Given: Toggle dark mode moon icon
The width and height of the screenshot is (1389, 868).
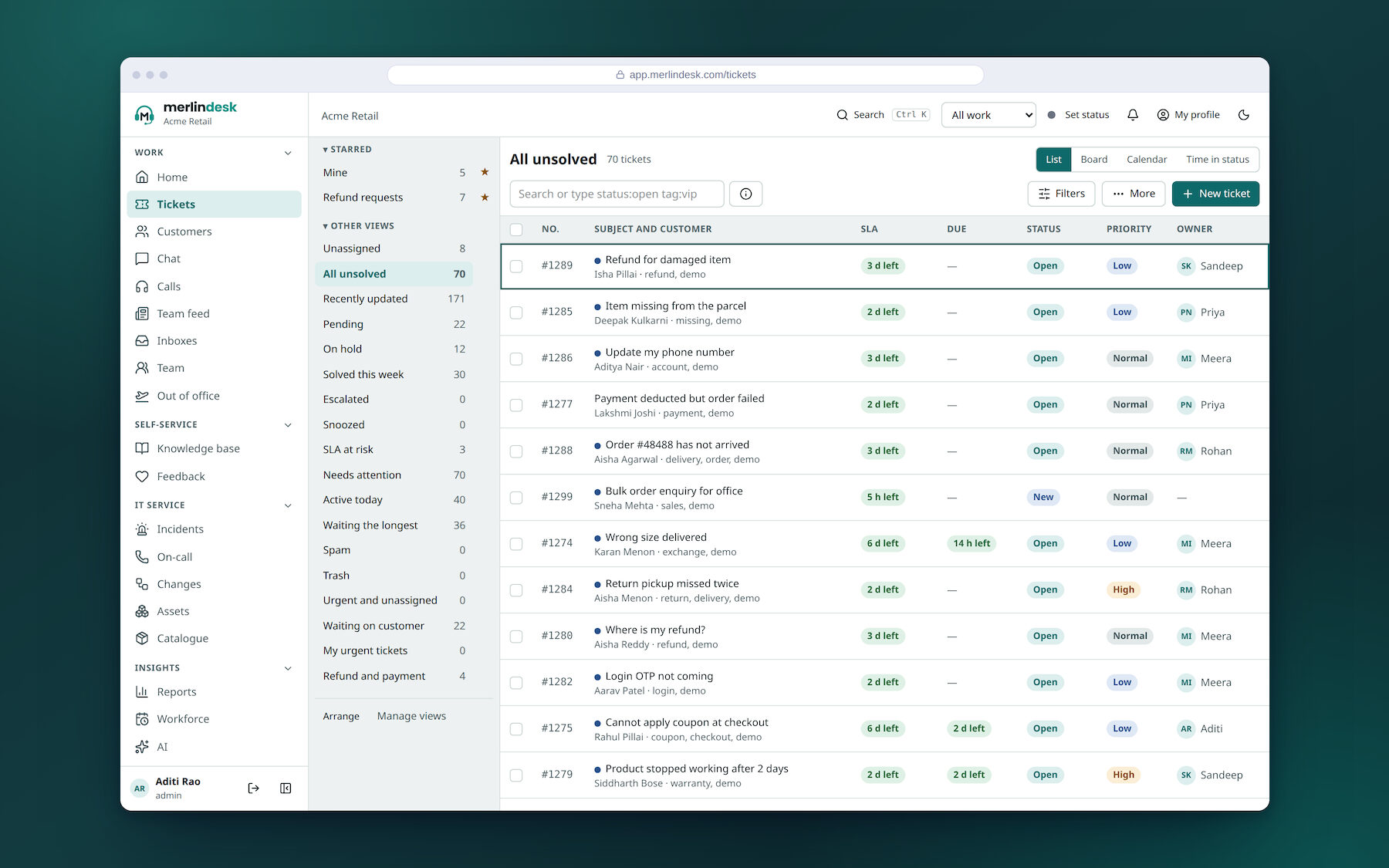Looking at the screenshot, I should pyautogui.click(x=1243, y=115).
